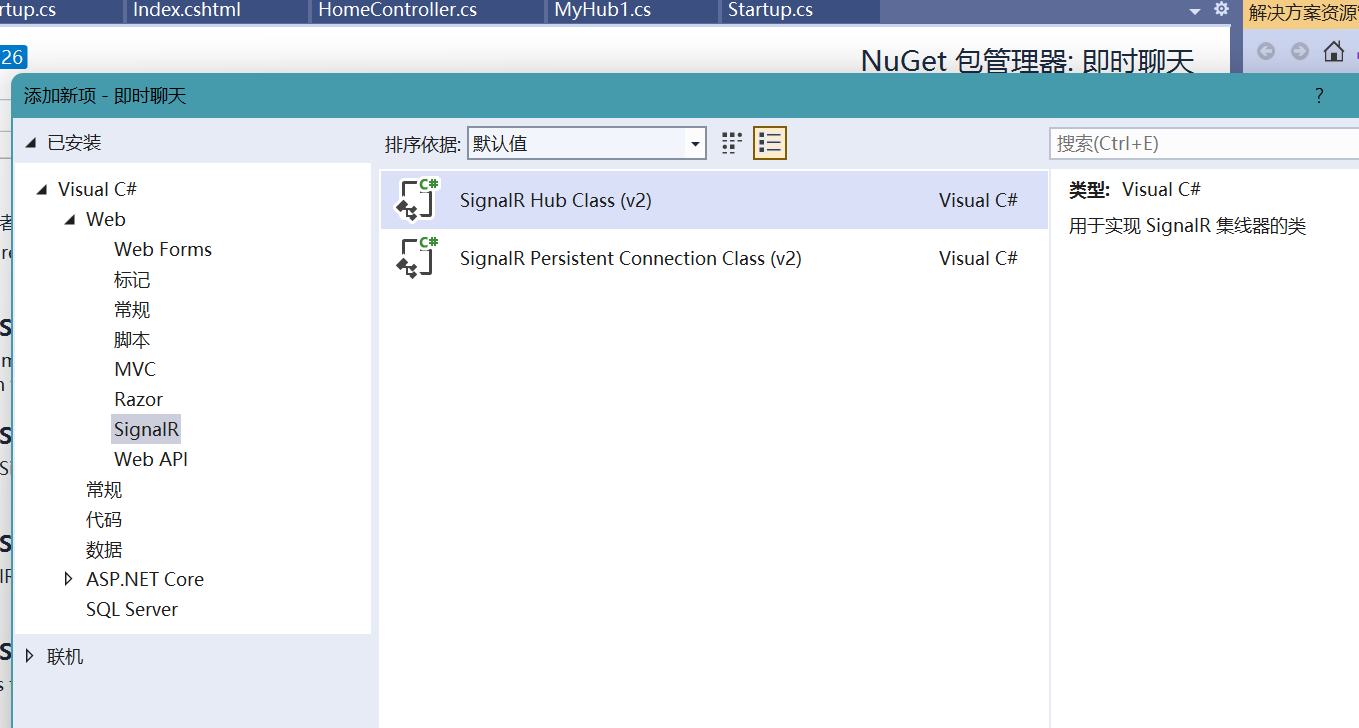1359x728 pixels.
Task: Click the SignalR Hub Class template icon
Action: [x=418, y=199]
